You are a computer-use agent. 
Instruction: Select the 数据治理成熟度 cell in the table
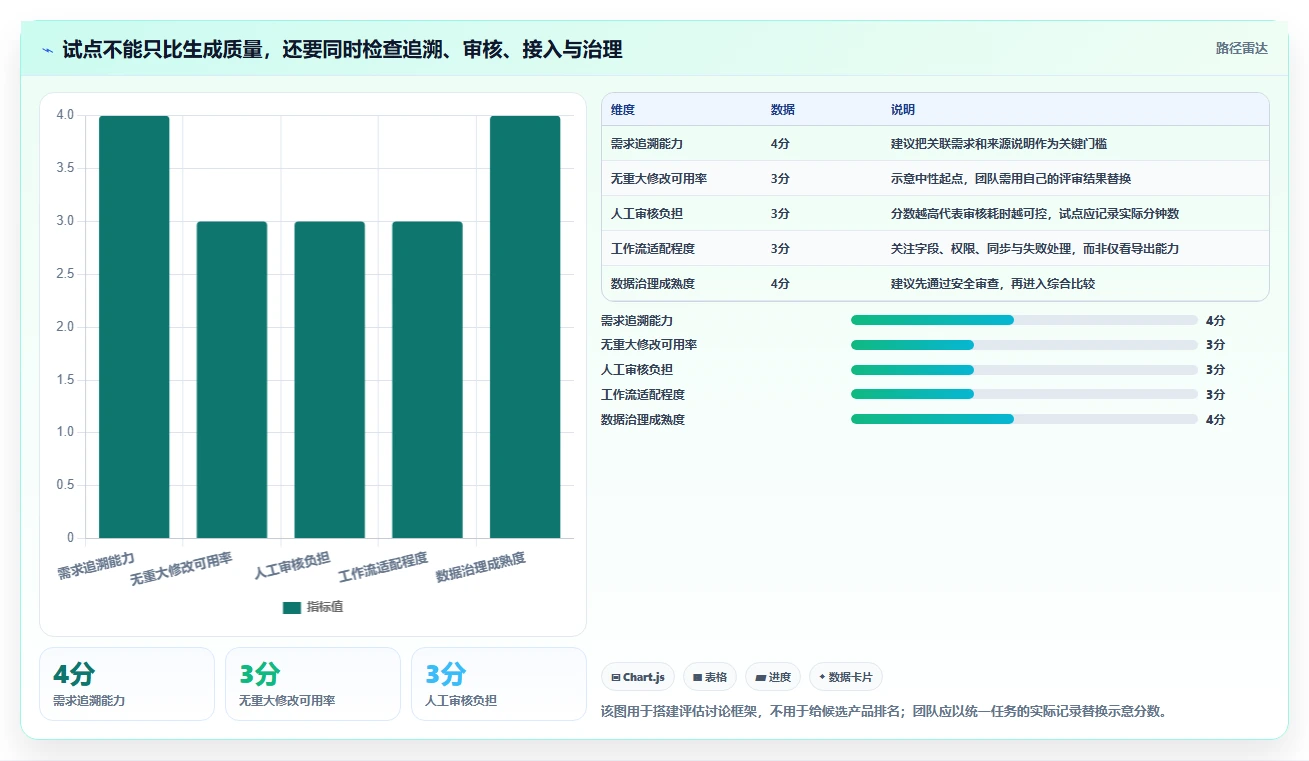(653, 284)
